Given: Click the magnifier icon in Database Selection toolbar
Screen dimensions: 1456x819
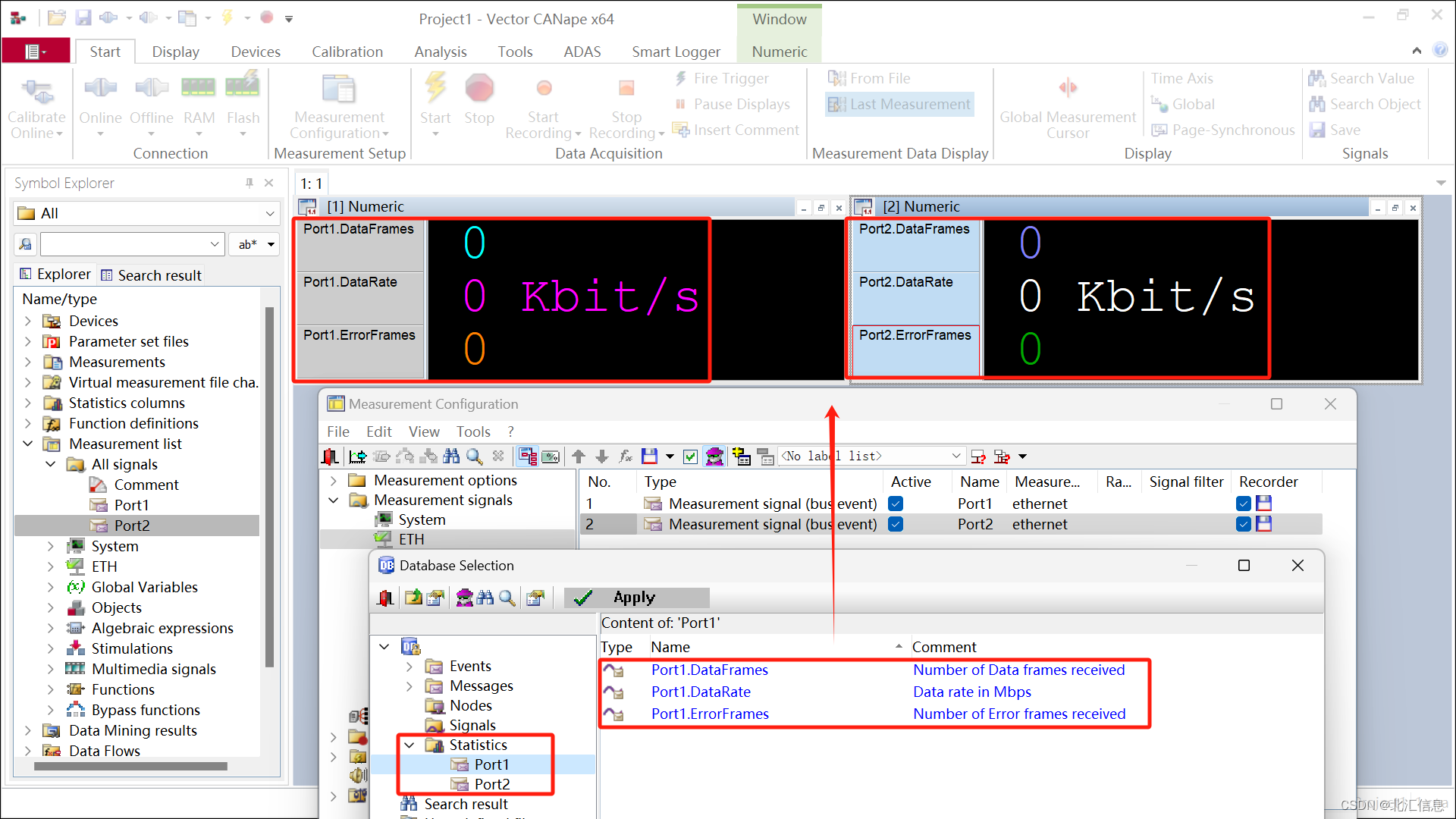Looking at the screenshot, I should coord(507,598).
